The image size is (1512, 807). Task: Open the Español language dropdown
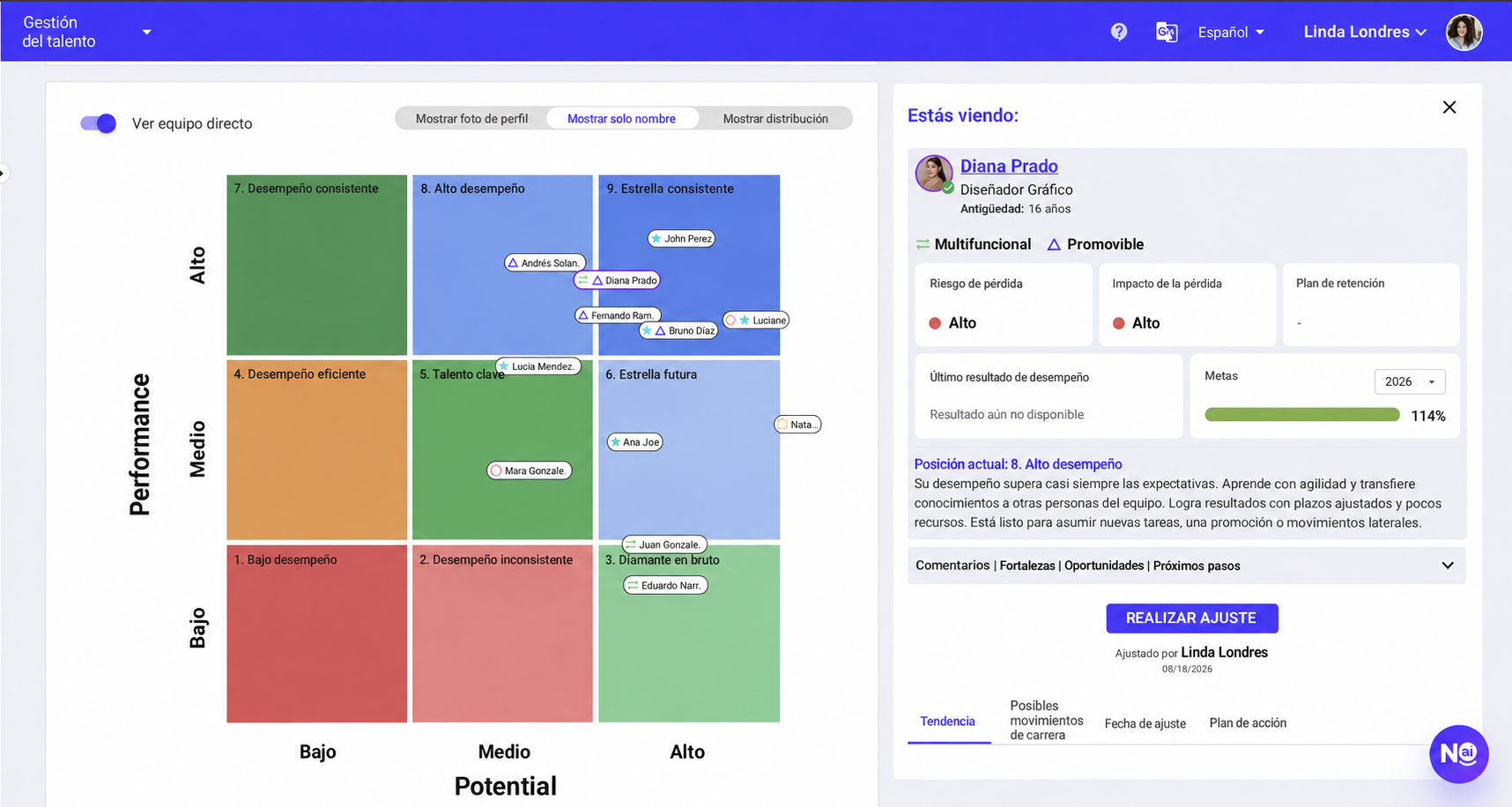[1231, 33]
